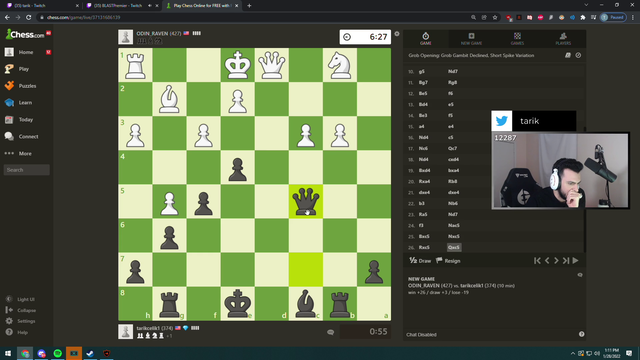Screen dimensions: 640x360
Task: Select move Qxc5 in move list
Action: point(453,247)
